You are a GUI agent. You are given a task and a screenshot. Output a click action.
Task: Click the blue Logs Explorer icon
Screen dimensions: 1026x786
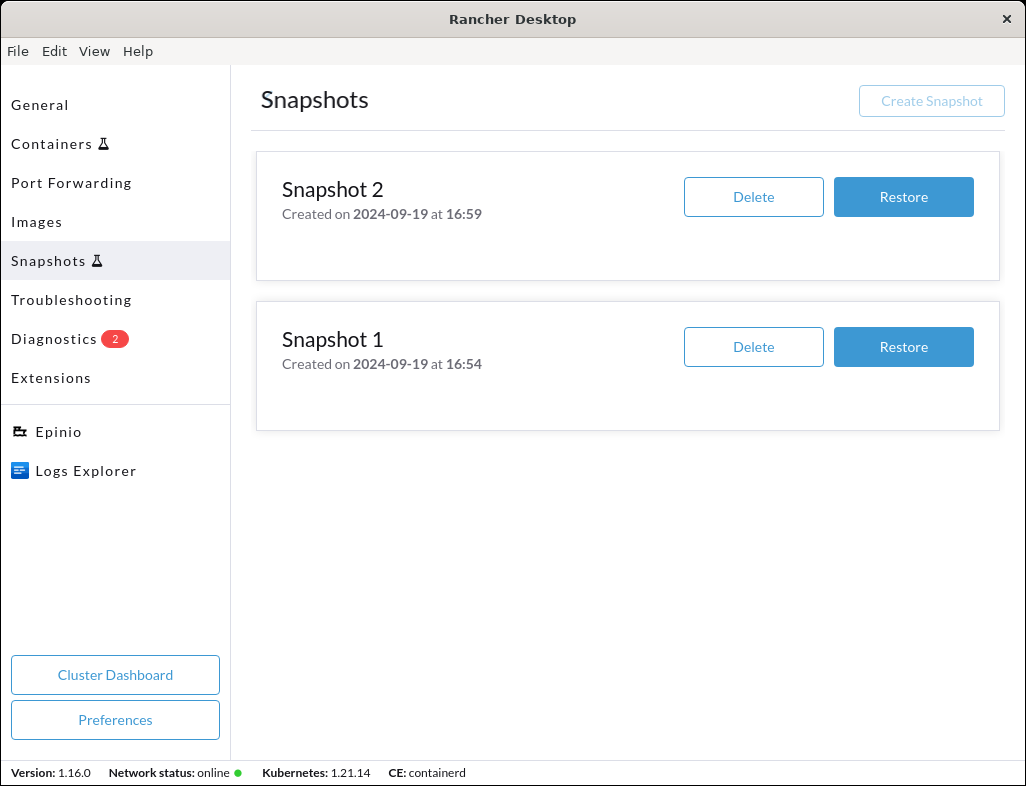19,470
